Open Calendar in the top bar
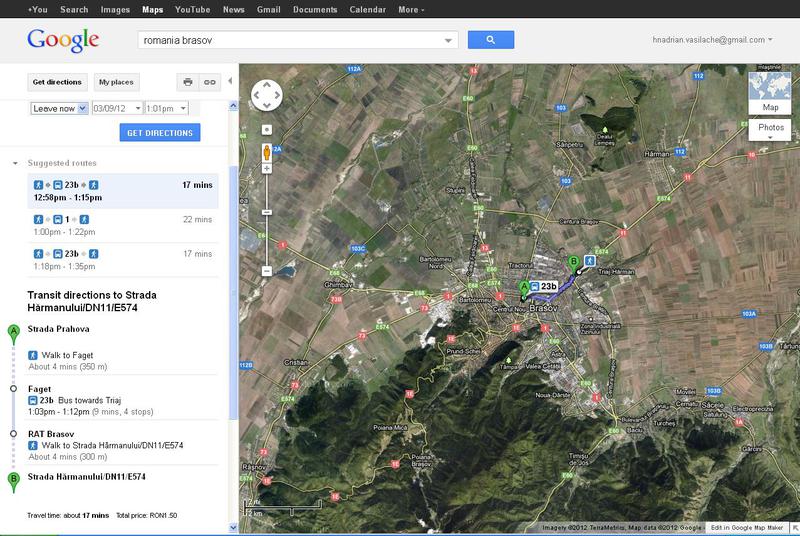The image size is (800, 536). [x=367, y=9]
